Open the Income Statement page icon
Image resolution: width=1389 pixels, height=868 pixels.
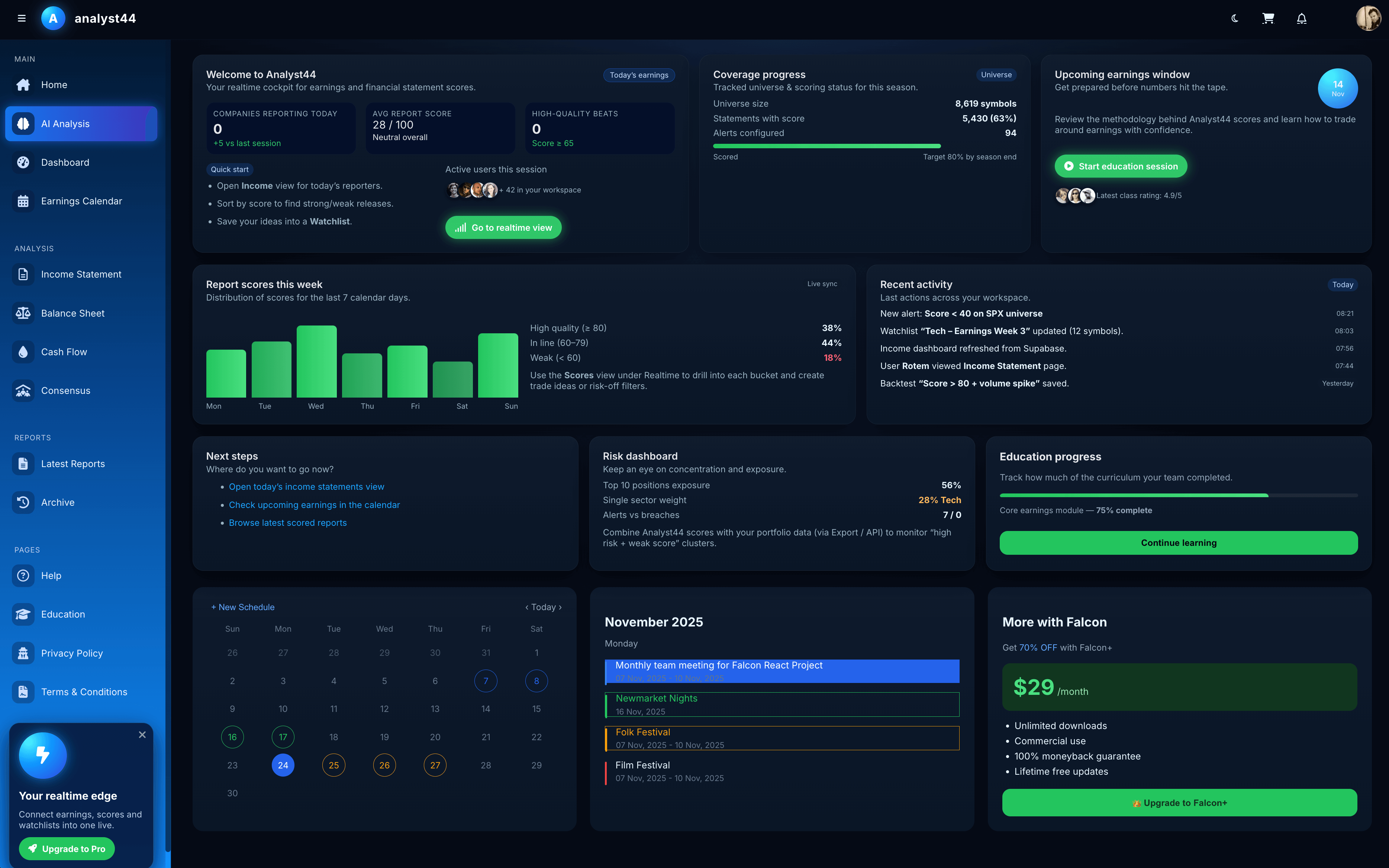[23, 274]
